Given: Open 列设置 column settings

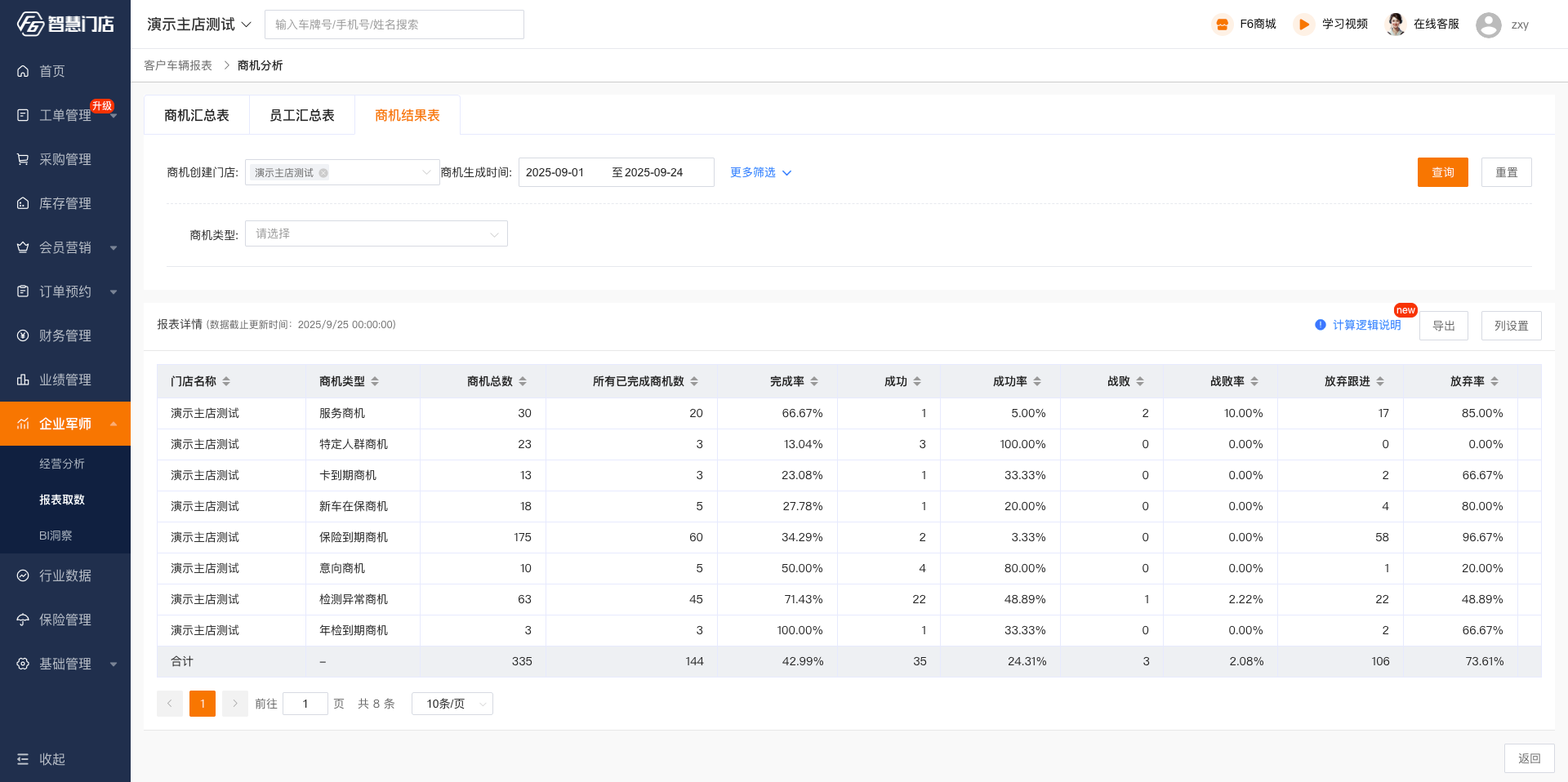Looking at the screenshot, I should click(x=1512, y=326).
